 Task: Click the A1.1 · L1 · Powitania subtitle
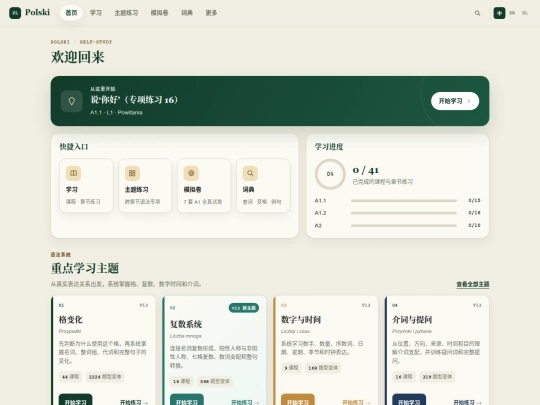pyautogui.click(x=116, y=113)
